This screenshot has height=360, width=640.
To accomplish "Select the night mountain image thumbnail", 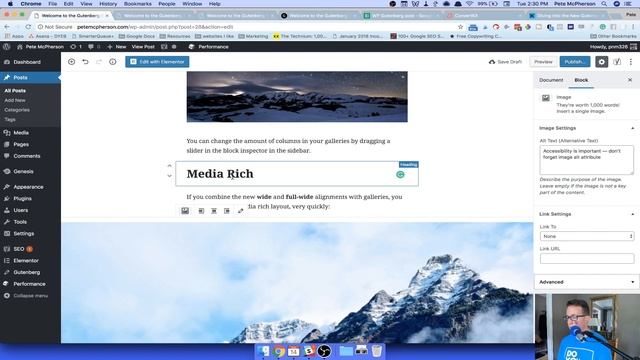I will tap(297, 97).
